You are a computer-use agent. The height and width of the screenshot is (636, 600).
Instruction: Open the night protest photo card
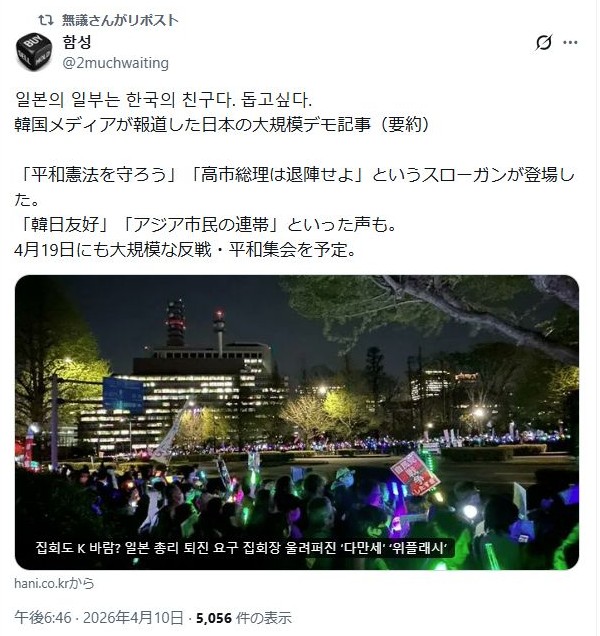pyautogui.click(x=297, y=422)
